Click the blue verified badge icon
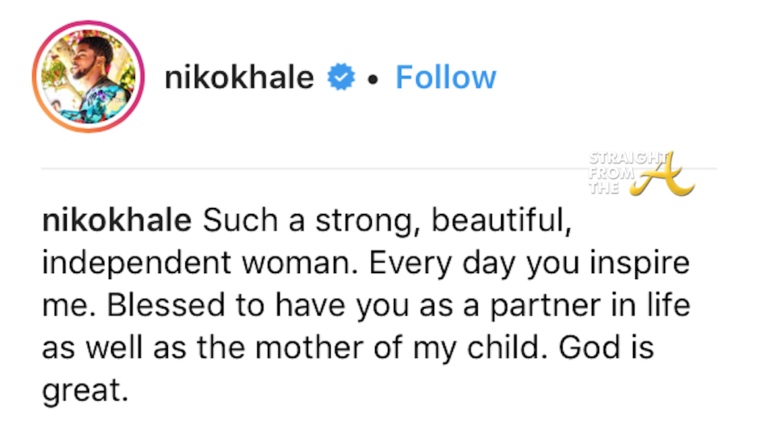This screenshot has width=768, height=421. tap(343, 78)
